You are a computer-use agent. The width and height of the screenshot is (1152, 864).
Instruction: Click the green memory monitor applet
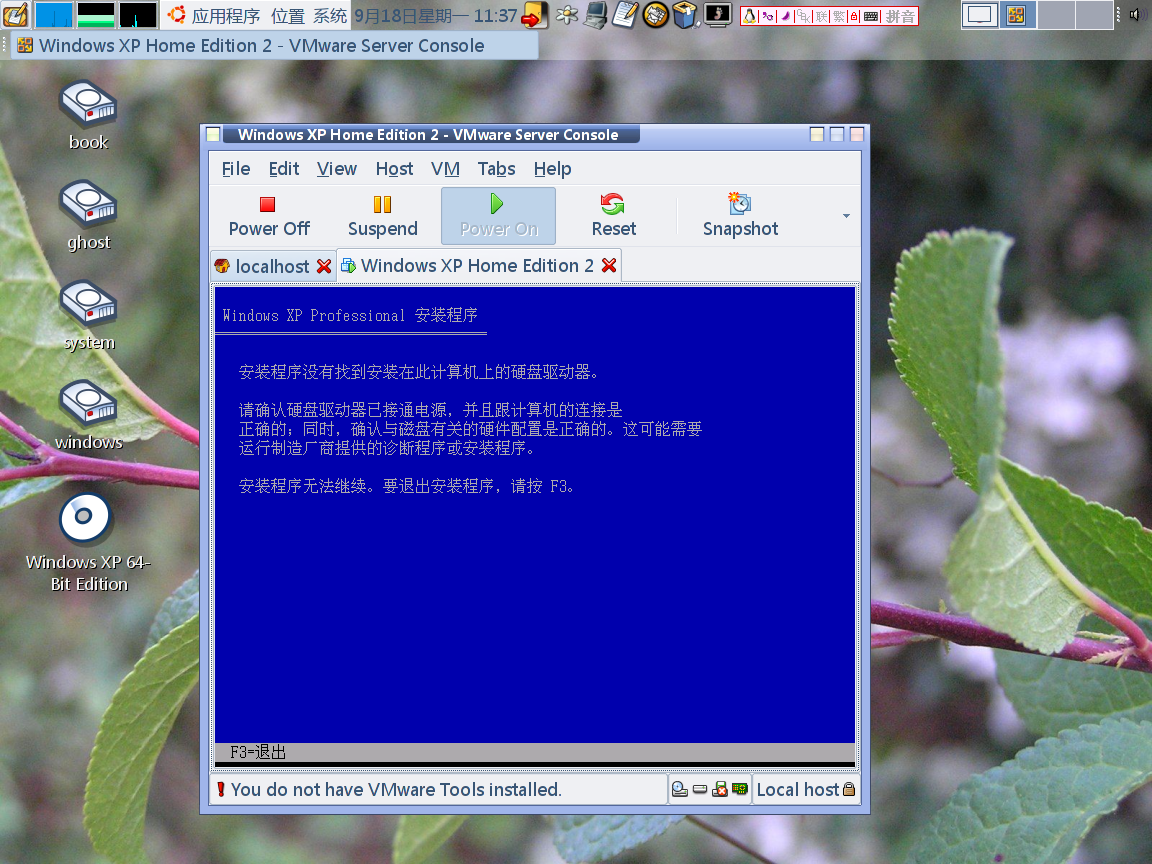coord(96,15)
